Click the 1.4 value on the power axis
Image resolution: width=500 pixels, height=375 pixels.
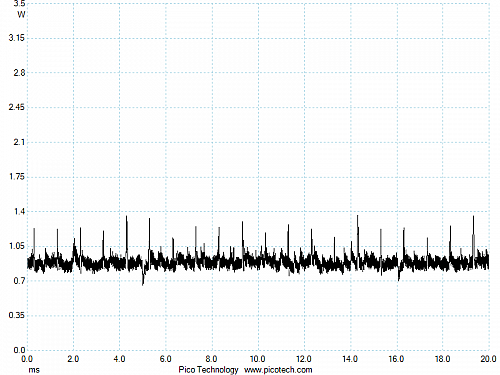19,211
